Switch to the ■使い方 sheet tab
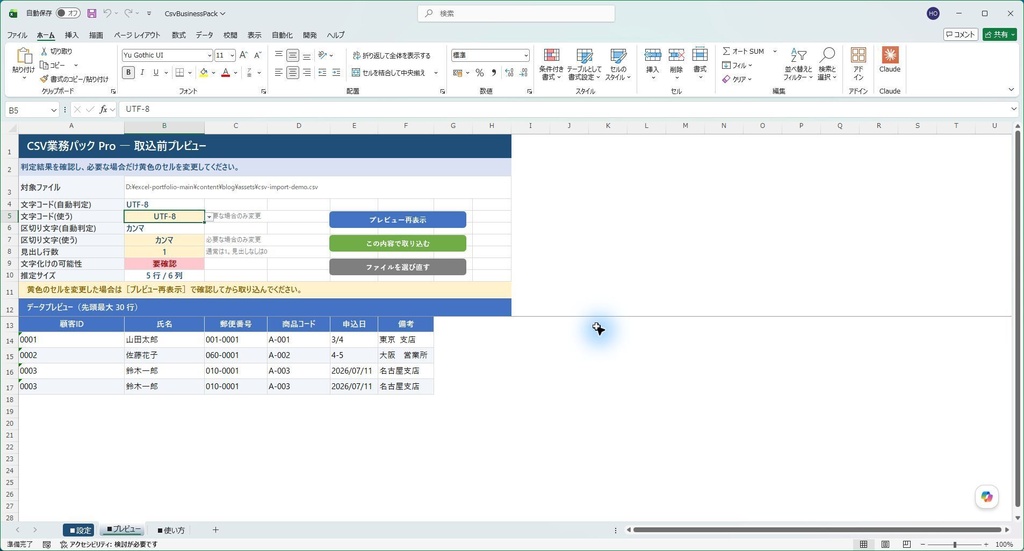The height and width of the screenshot is (551, 1024). point(171,530)
